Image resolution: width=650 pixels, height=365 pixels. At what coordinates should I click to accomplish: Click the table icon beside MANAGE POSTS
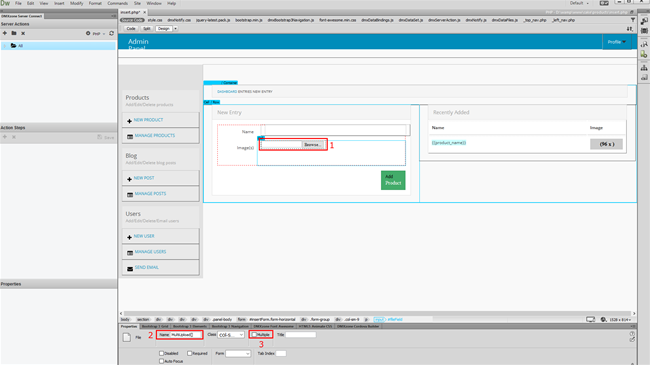click(x=130, y=195)
